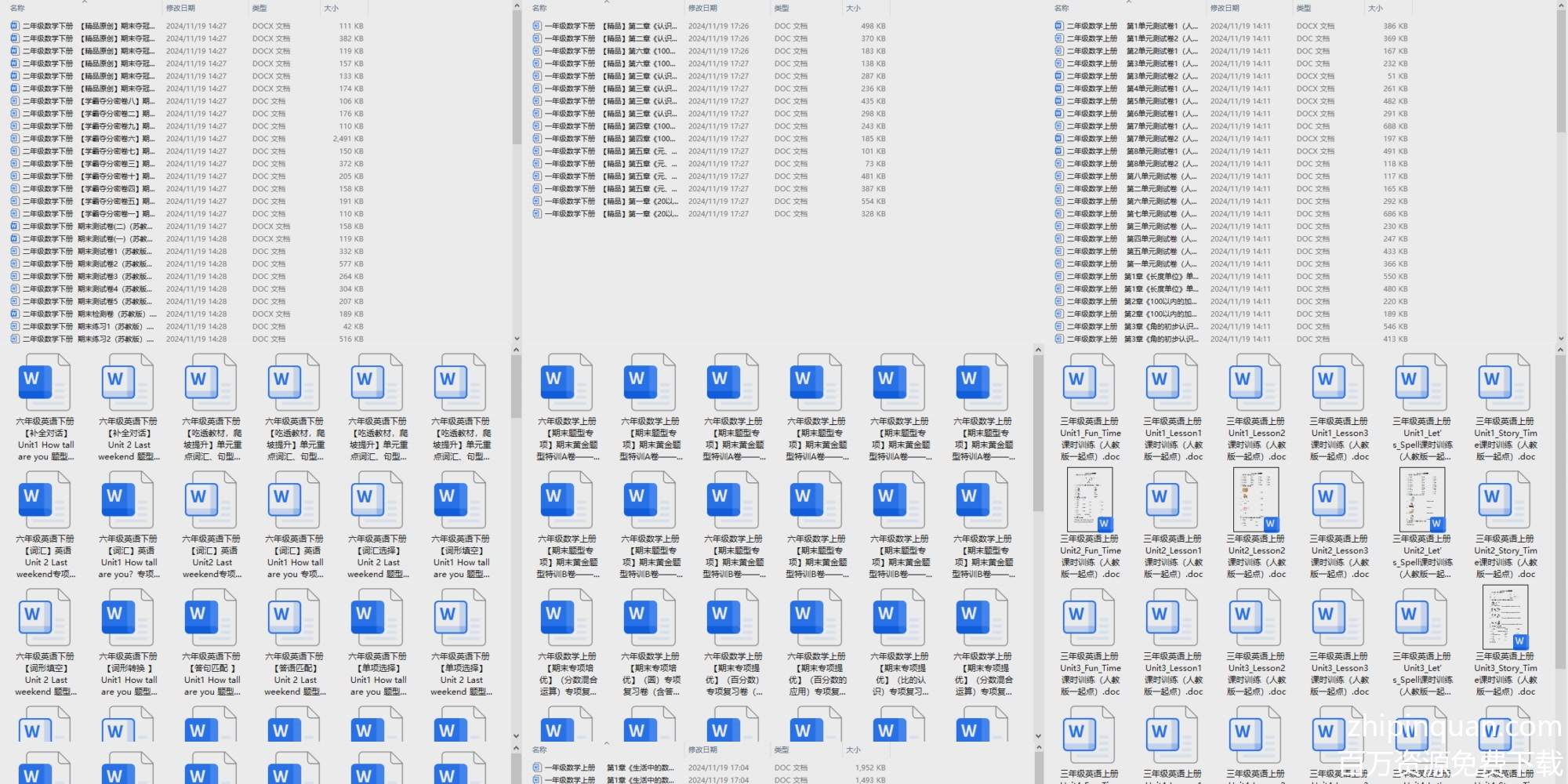Screen dimensions: 1568x784
Task: Select 二年级数学下册 期末检测卷 (苏教版) row
Action: 86,314
